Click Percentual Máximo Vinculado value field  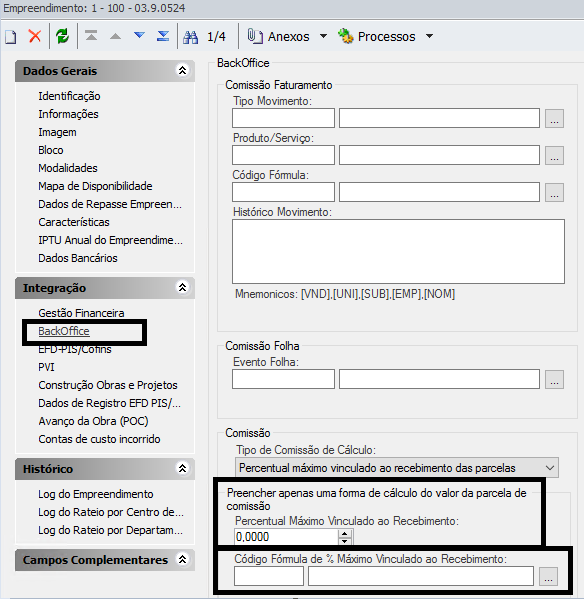[x=286, y=537]
